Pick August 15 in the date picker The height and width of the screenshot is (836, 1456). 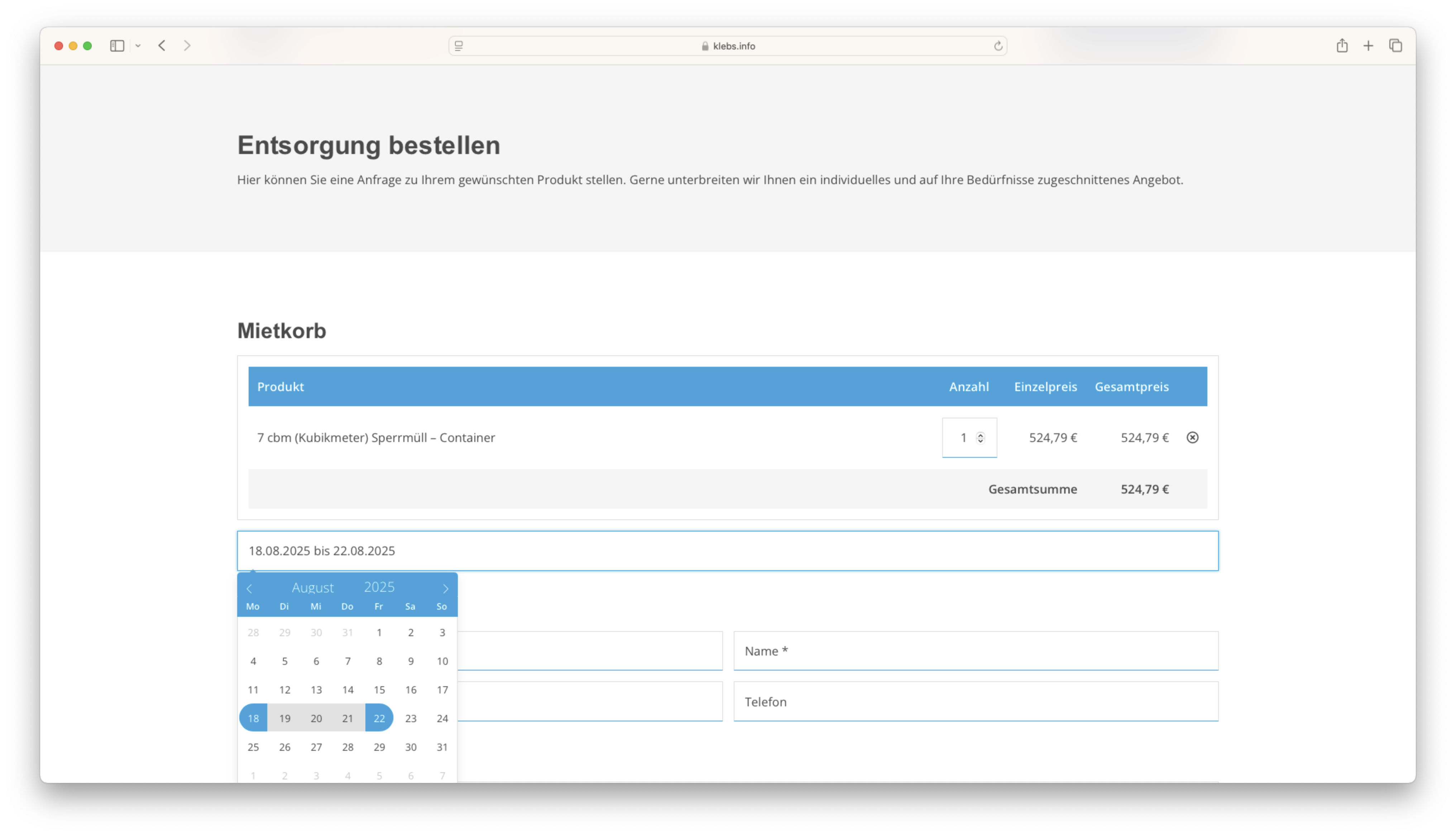point(379,690)
